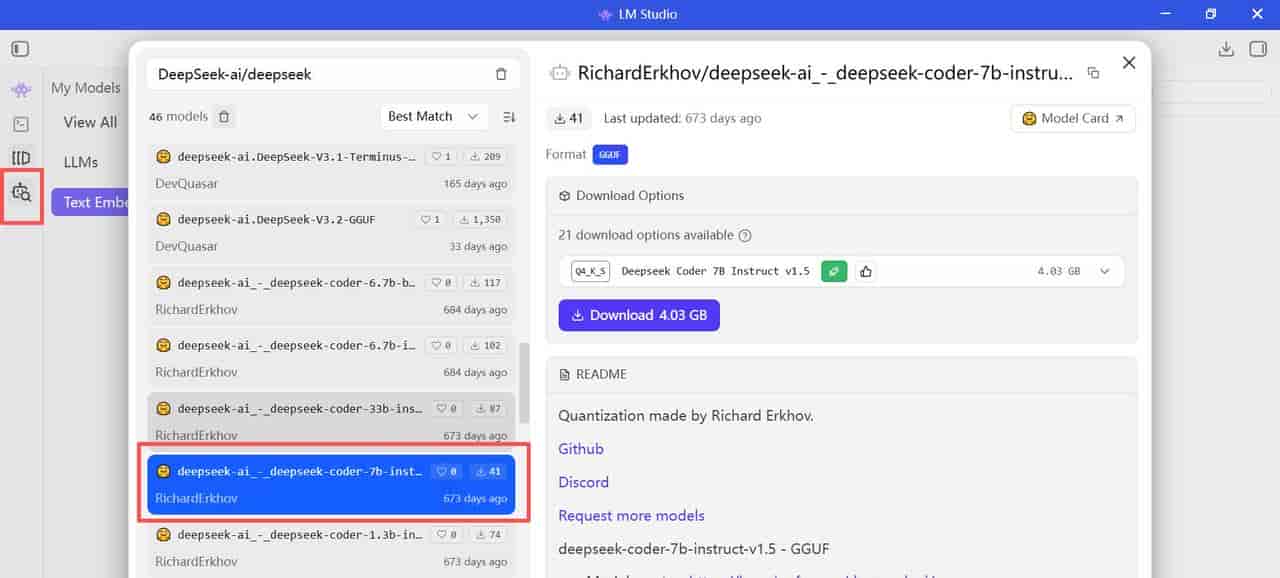Open the Github link in README
The width and height of the screenshot is (1280, 578).
581,449
